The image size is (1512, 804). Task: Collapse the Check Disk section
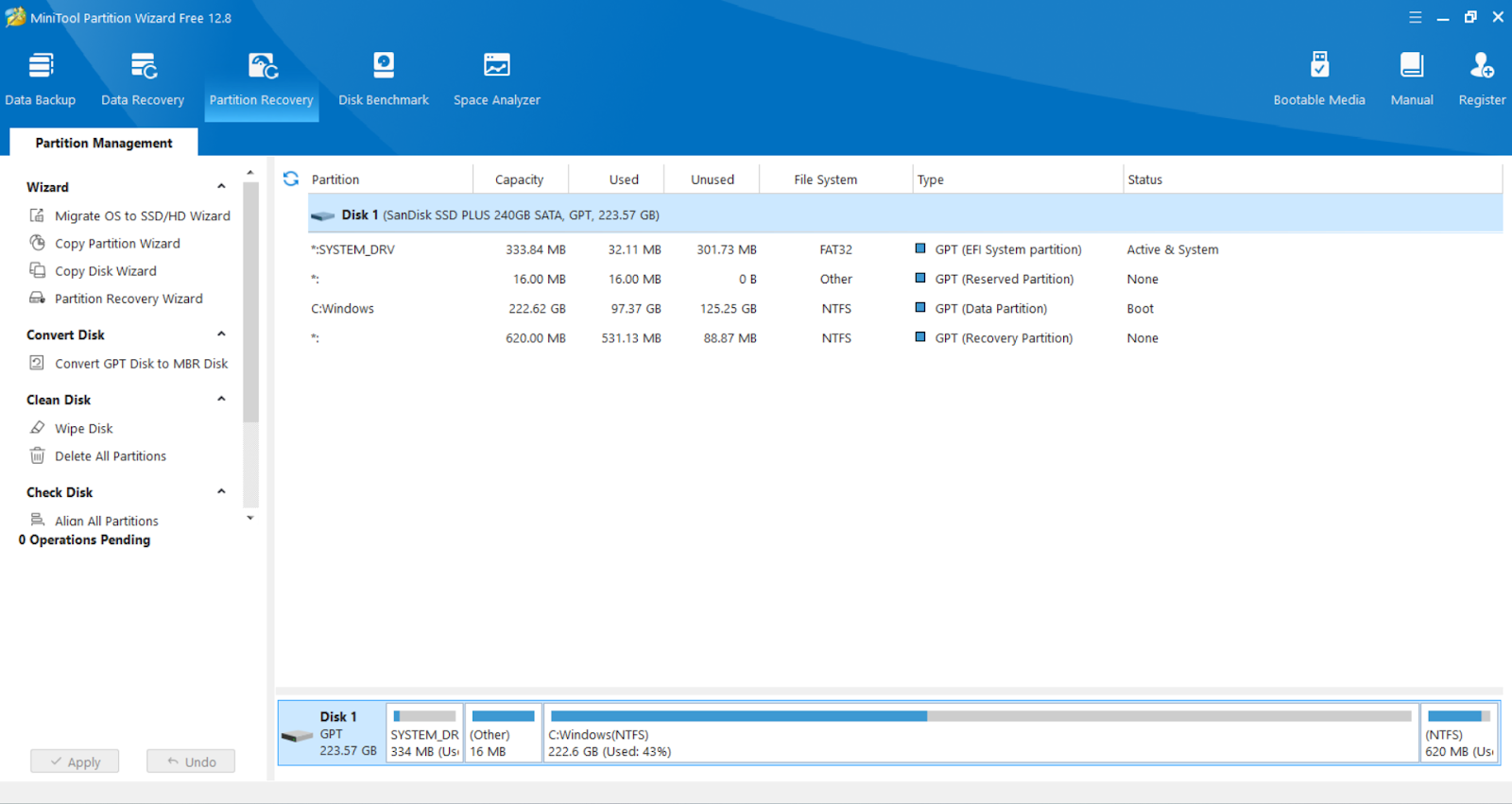(221, 492)
